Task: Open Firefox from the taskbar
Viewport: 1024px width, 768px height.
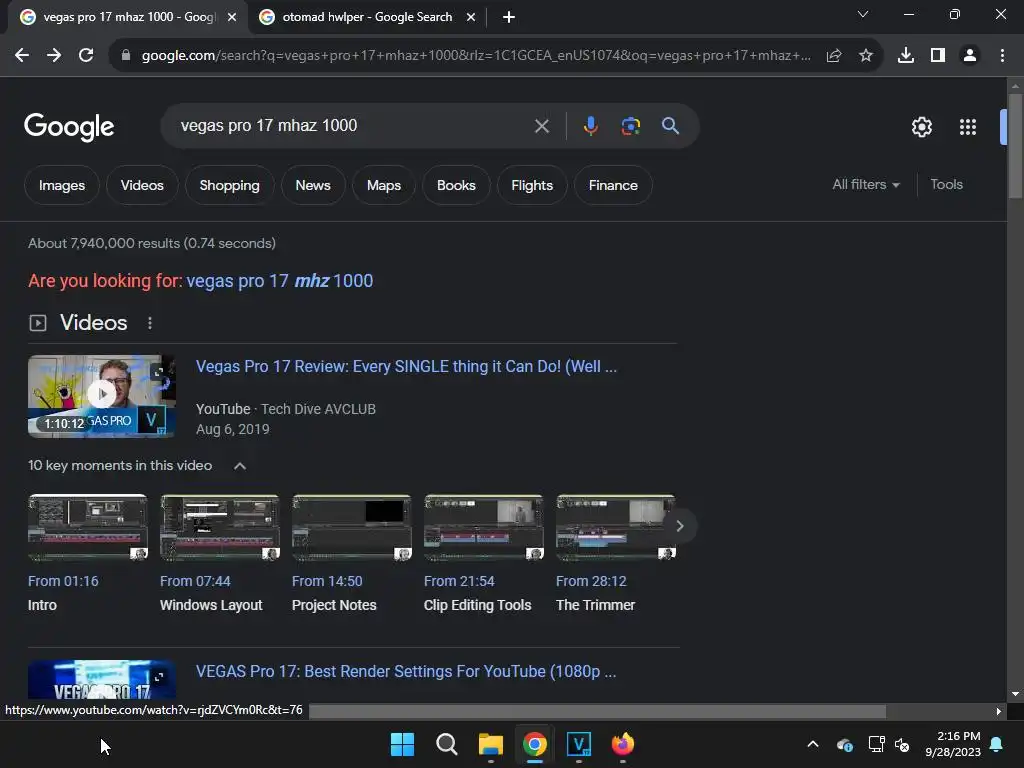Action: point(622,744)
